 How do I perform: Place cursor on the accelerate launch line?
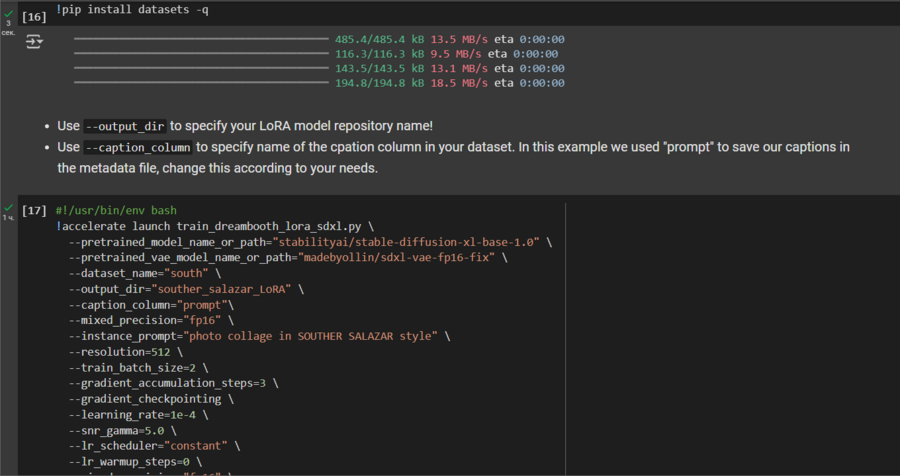click(215, 226)
